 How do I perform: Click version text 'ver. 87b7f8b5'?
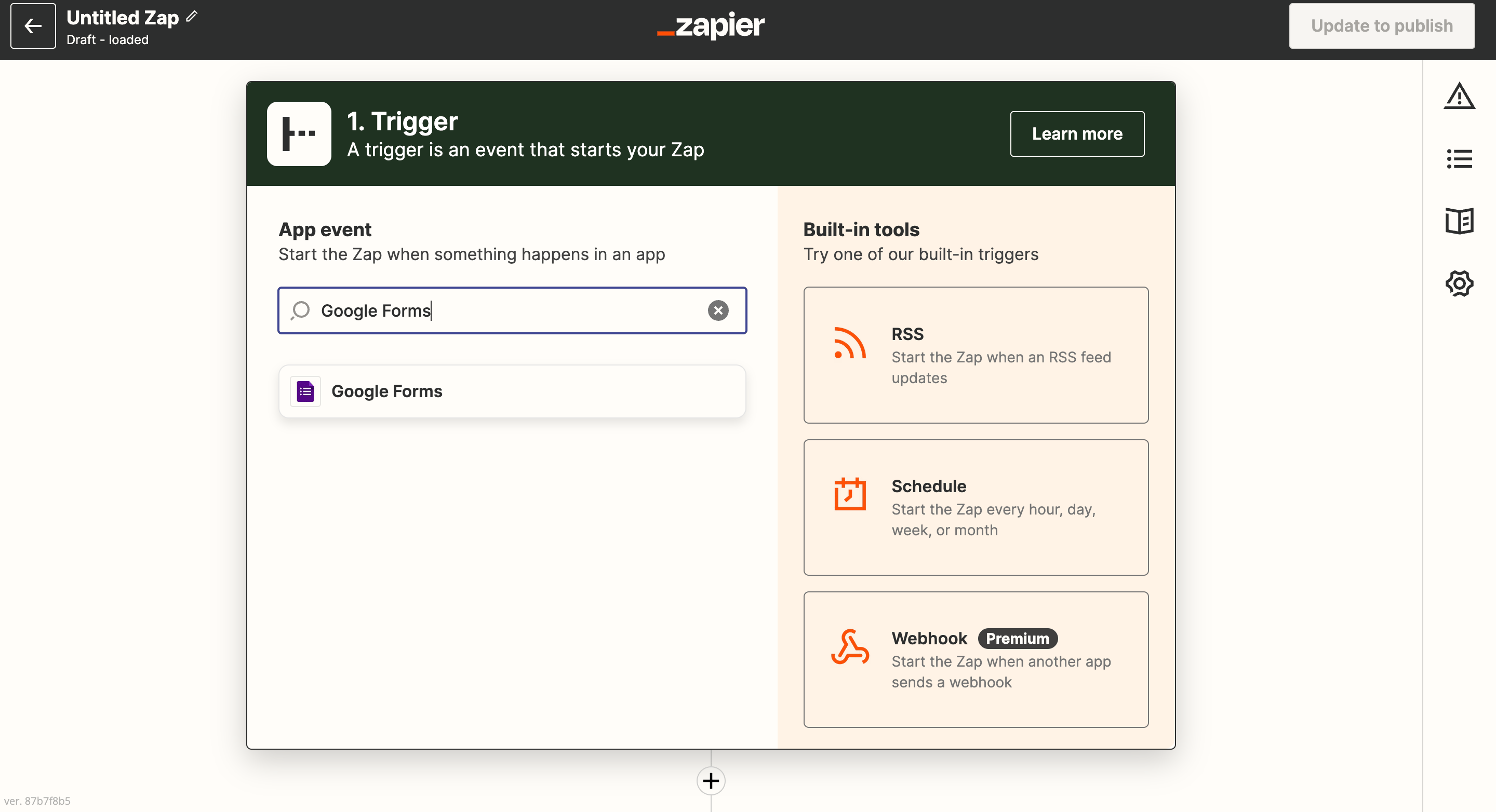tap(37, 801)
